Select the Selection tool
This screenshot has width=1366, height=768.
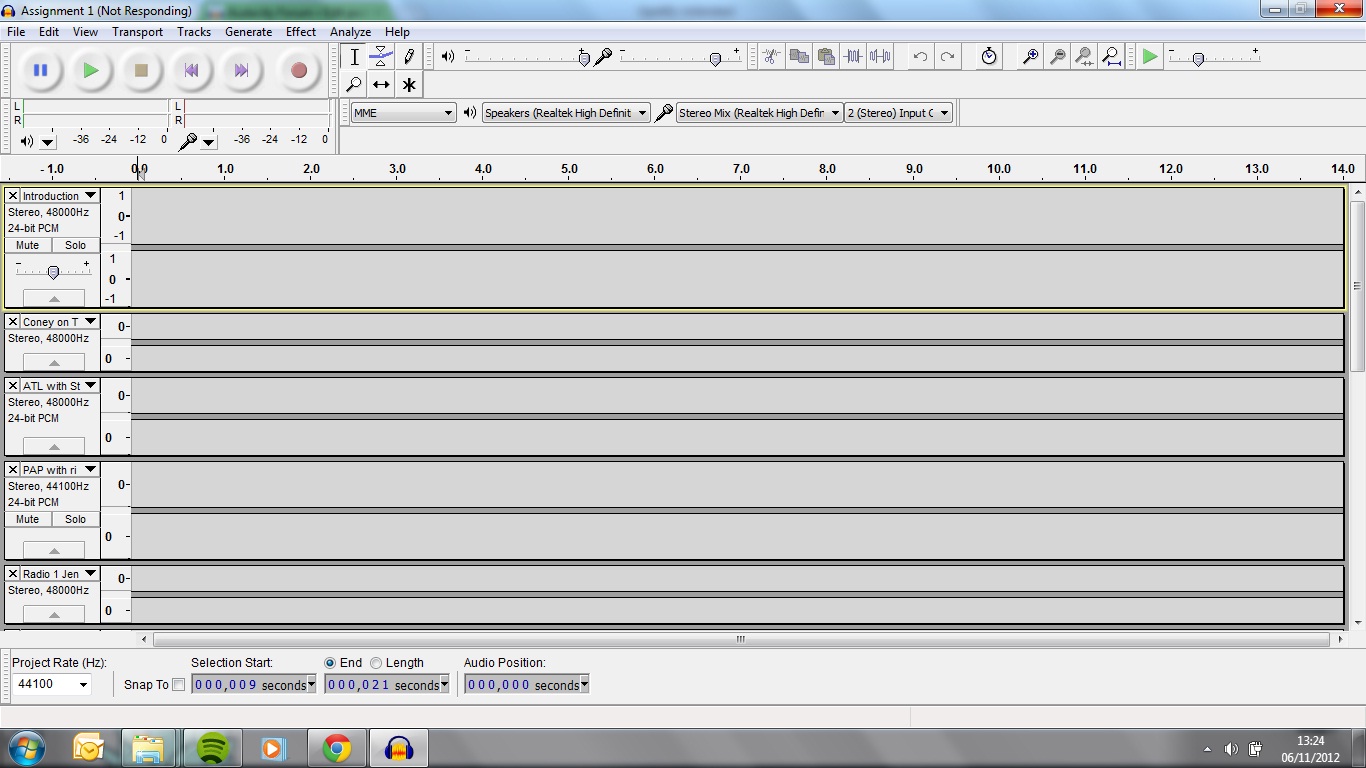[353, 57]
